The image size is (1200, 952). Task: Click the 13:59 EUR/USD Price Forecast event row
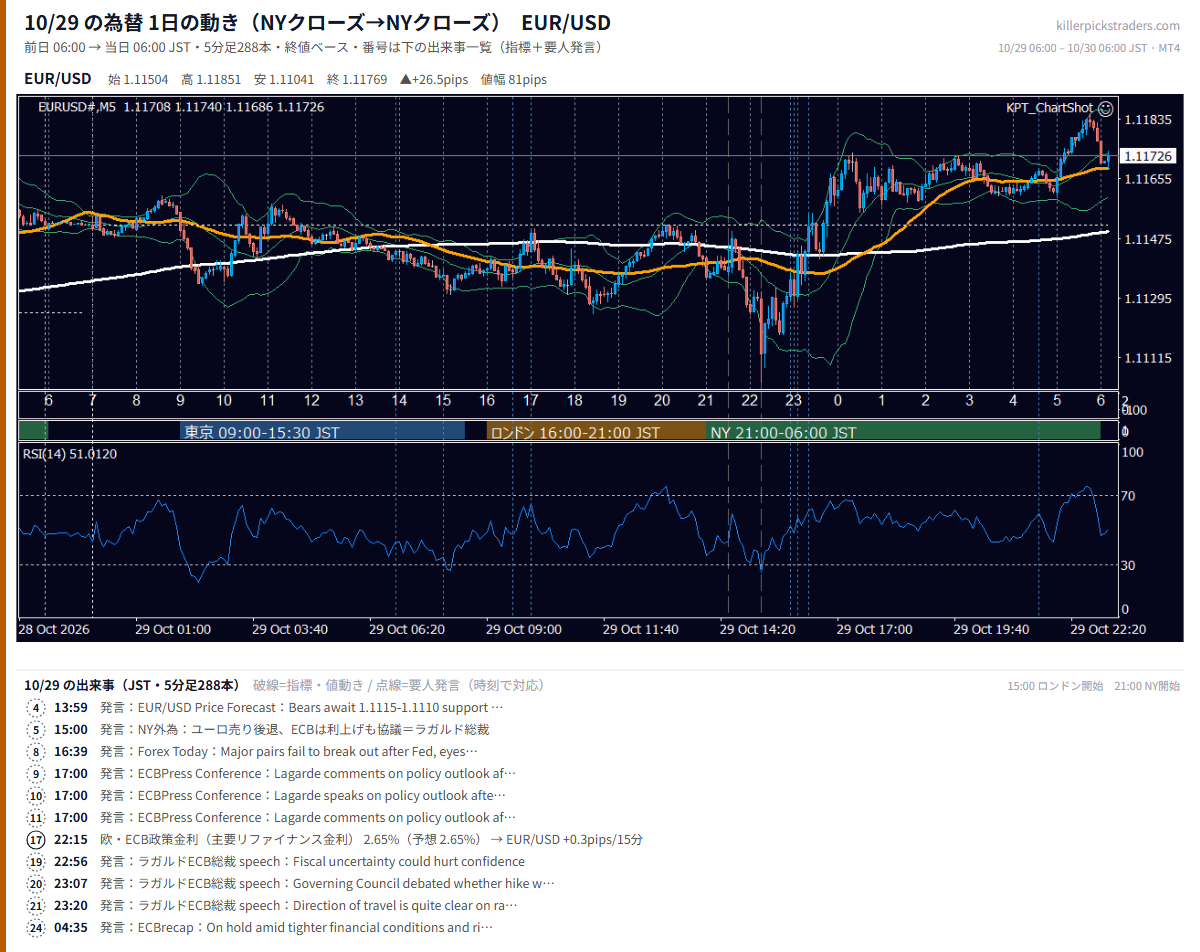click(265, 707)
